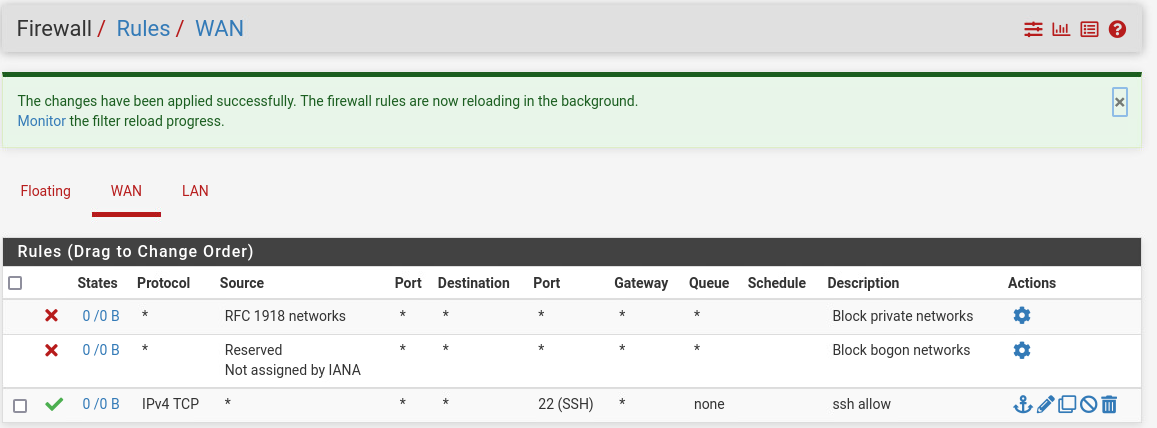Open settings gear for Block bogon networks
Viewport: 1157px width, 428px height.
[x=1021, y=350]
